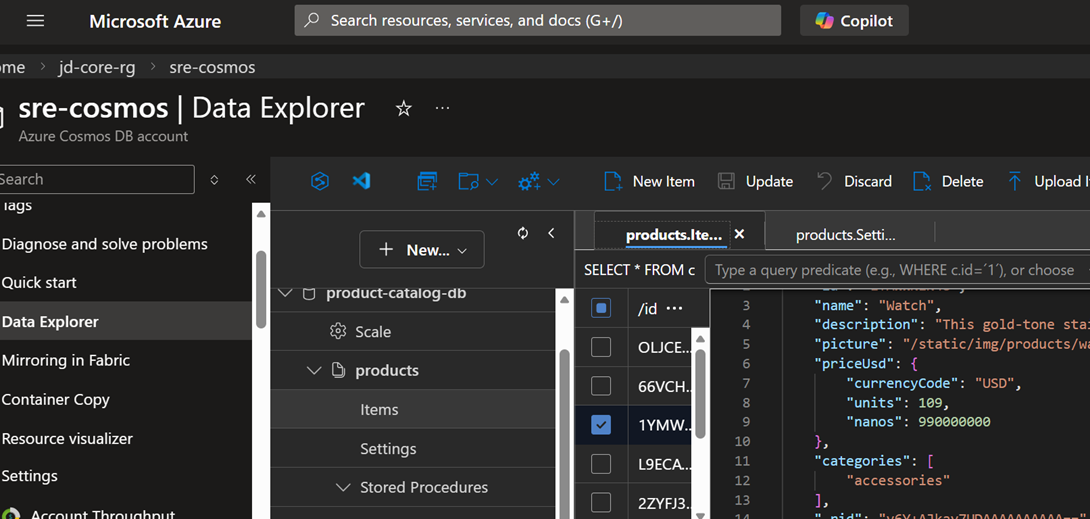Viewport: 1090px width, 519px height.
Task: Close the products.Items tab
Action: tap(740, 234)
